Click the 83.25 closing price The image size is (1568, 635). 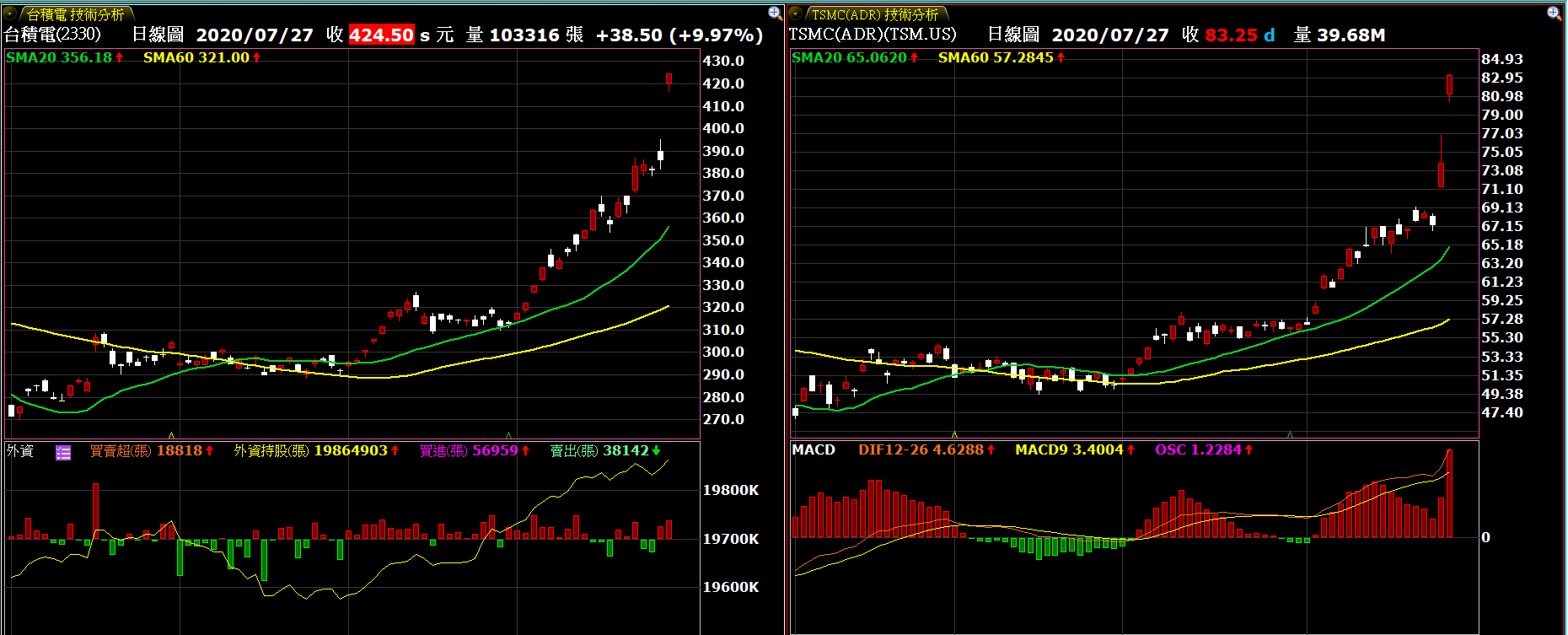click(x=1231, y=35)
